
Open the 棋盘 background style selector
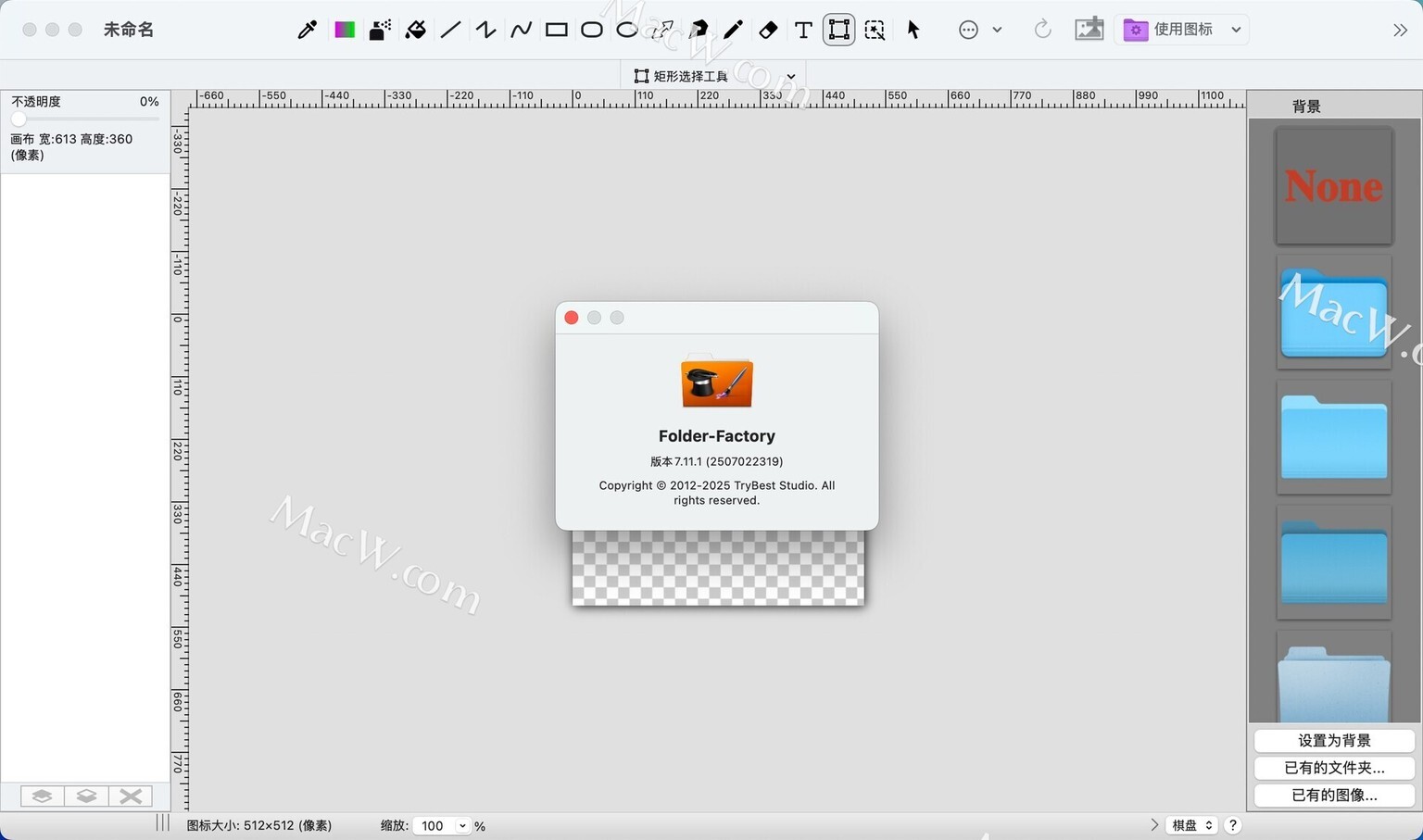(x=1191, y=825)
